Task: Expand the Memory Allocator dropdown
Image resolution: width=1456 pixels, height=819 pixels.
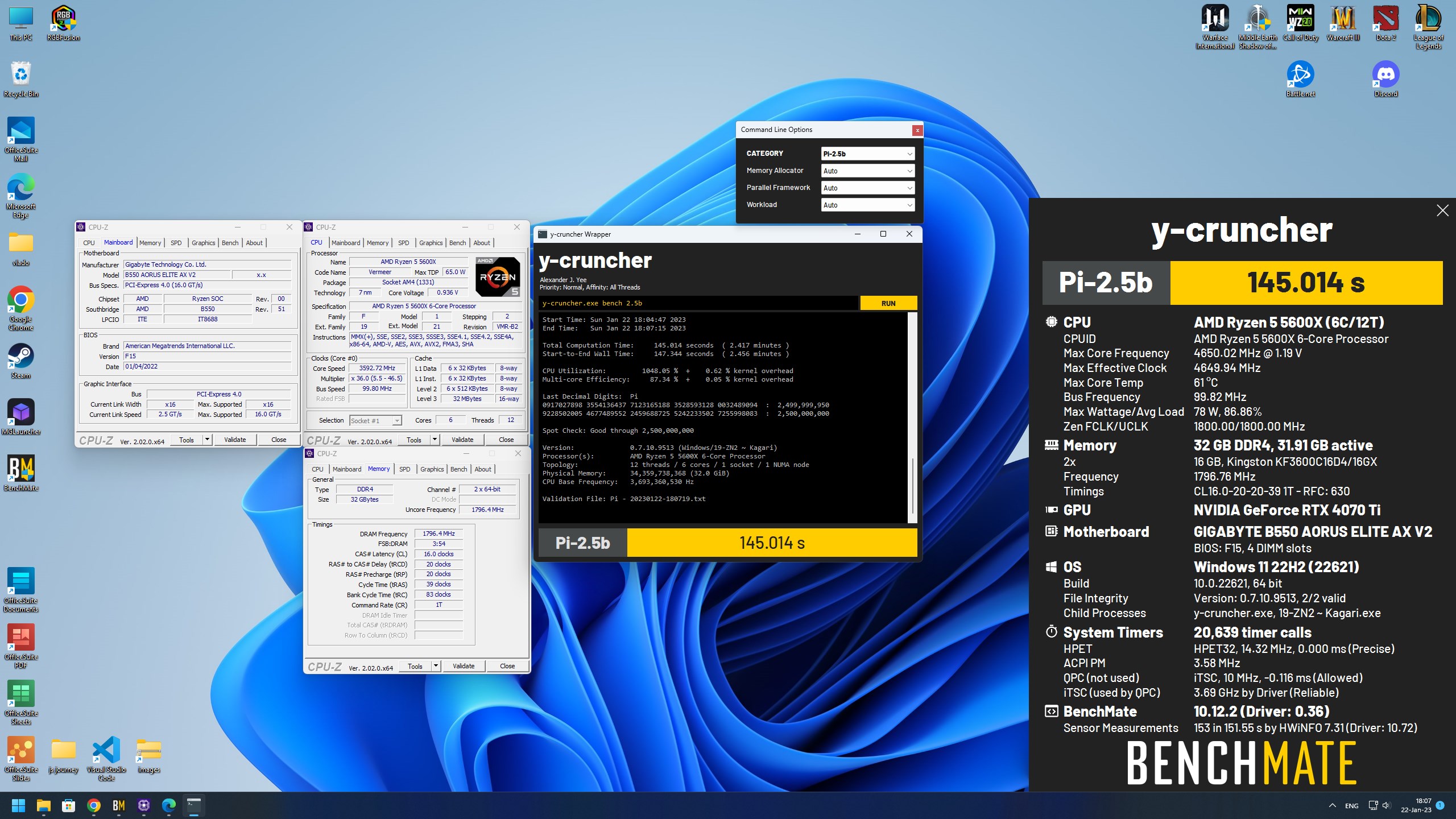Action: (x=868, y=171)
